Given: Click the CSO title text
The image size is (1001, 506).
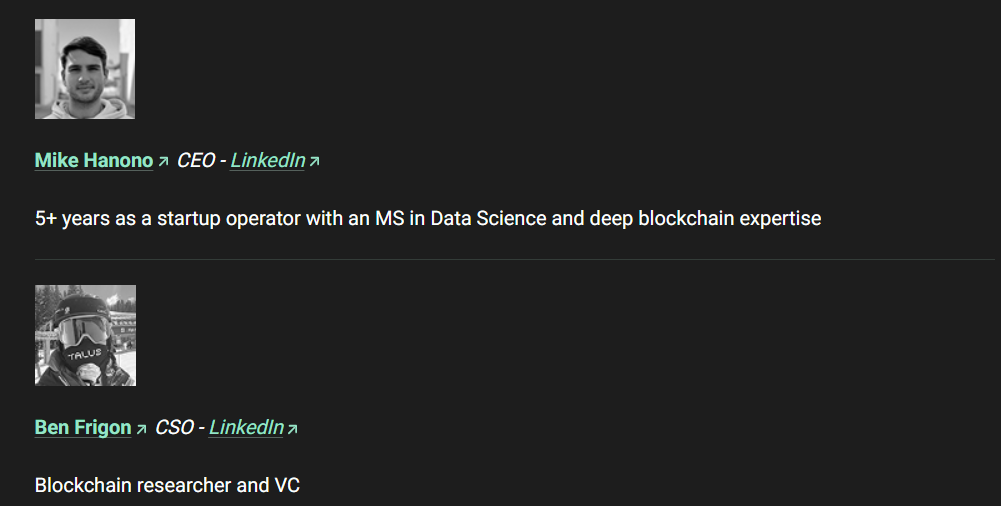Looking at the screenshot, I should point(174,427).
